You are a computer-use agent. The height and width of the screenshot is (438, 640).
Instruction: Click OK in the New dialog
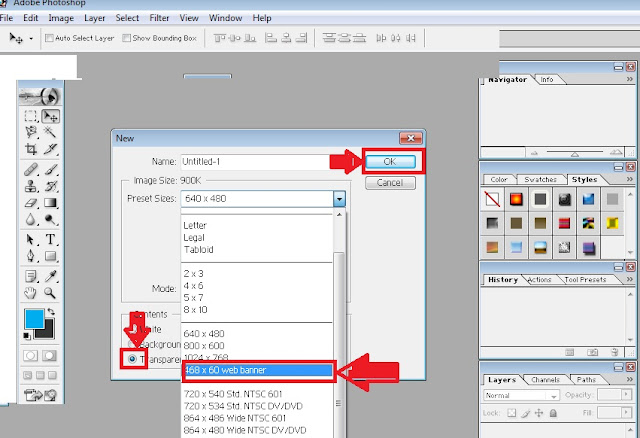pyautogui.click(x=390, y=162)
